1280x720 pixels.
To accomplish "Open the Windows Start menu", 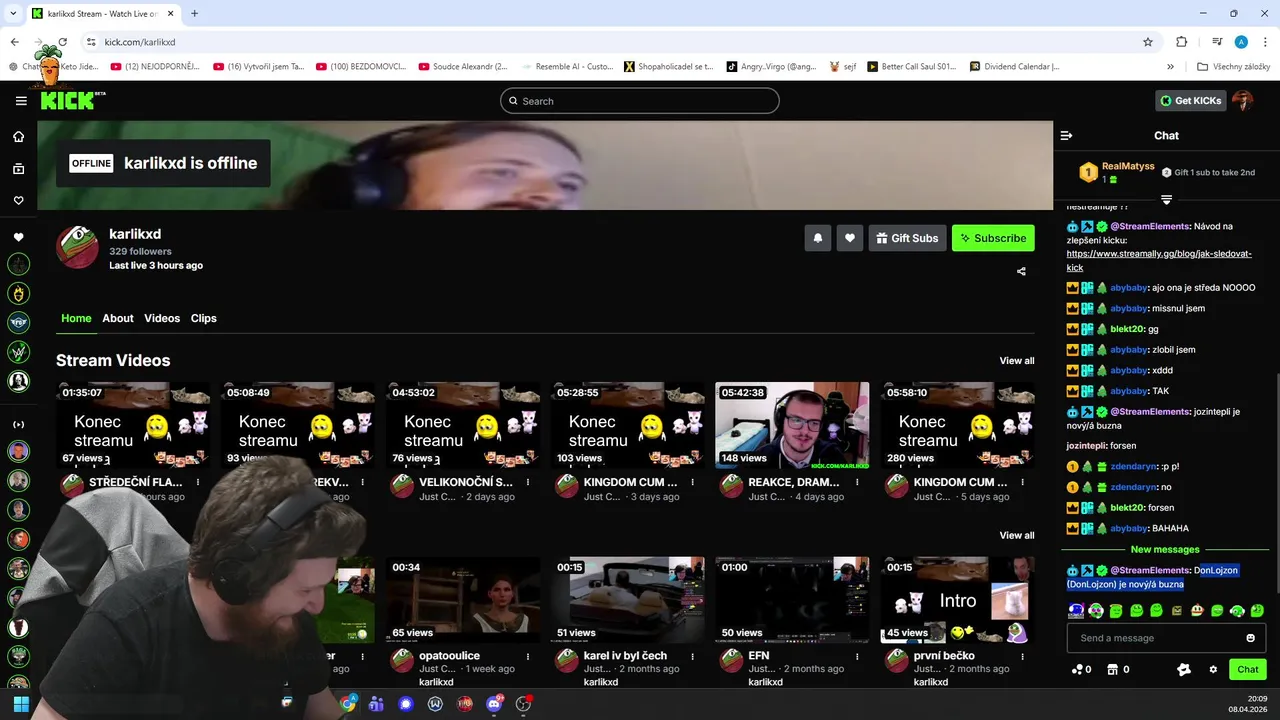I will tap(20, 704).
